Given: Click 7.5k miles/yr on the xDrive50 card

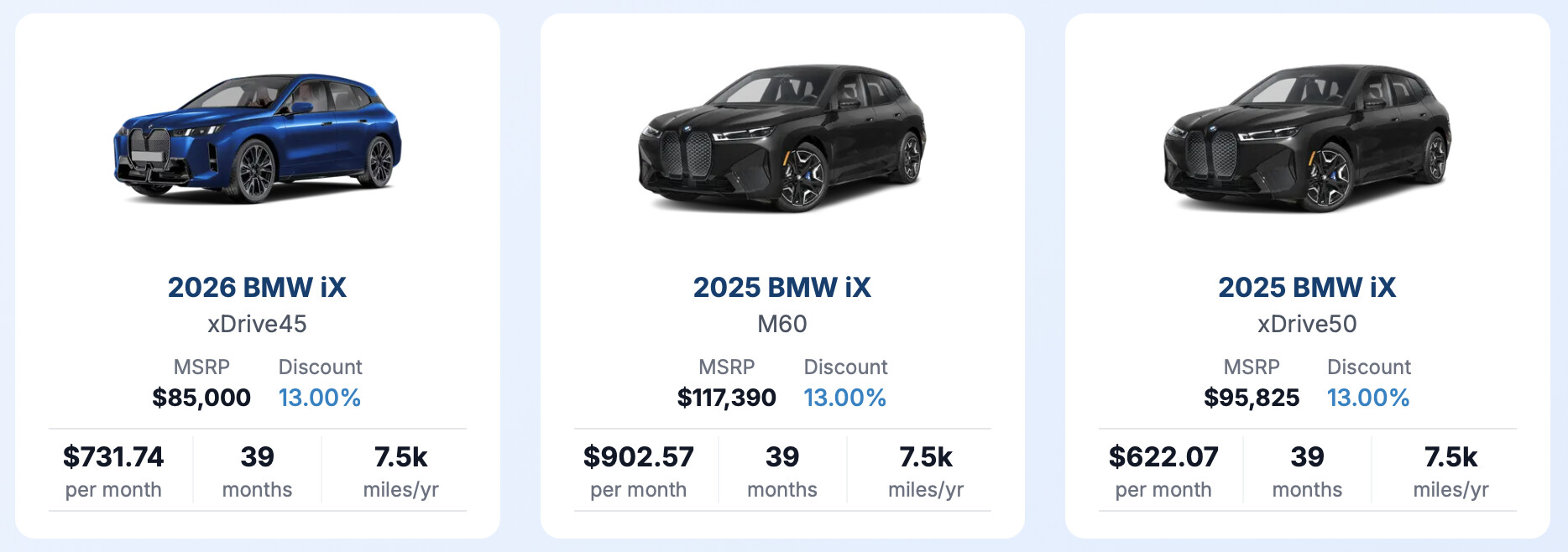Looking at the screenshot, I should tap(1450, 470).
